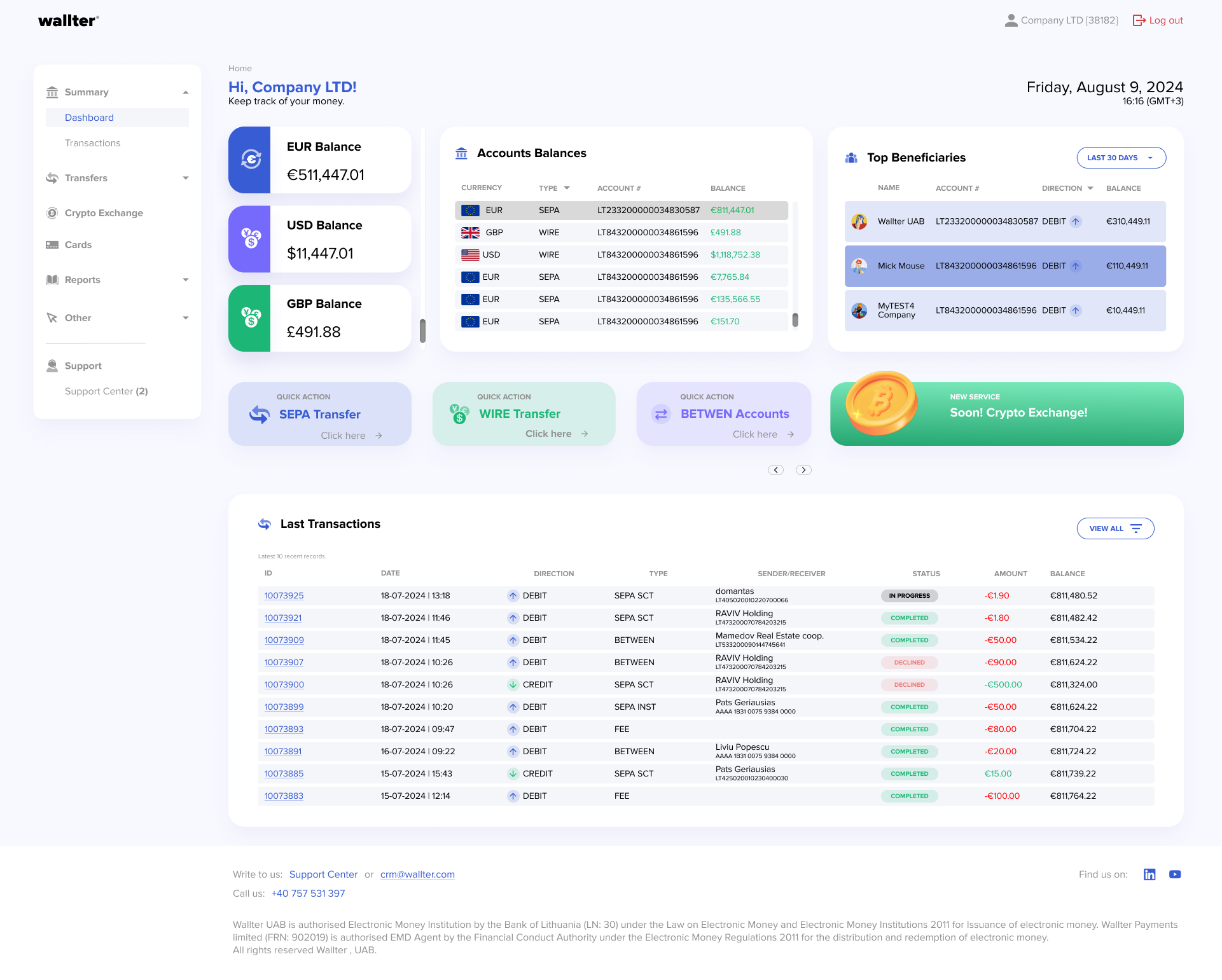Open the TYPE column sort dropdown
This screenshot has width=1222, height=980.
566,188
